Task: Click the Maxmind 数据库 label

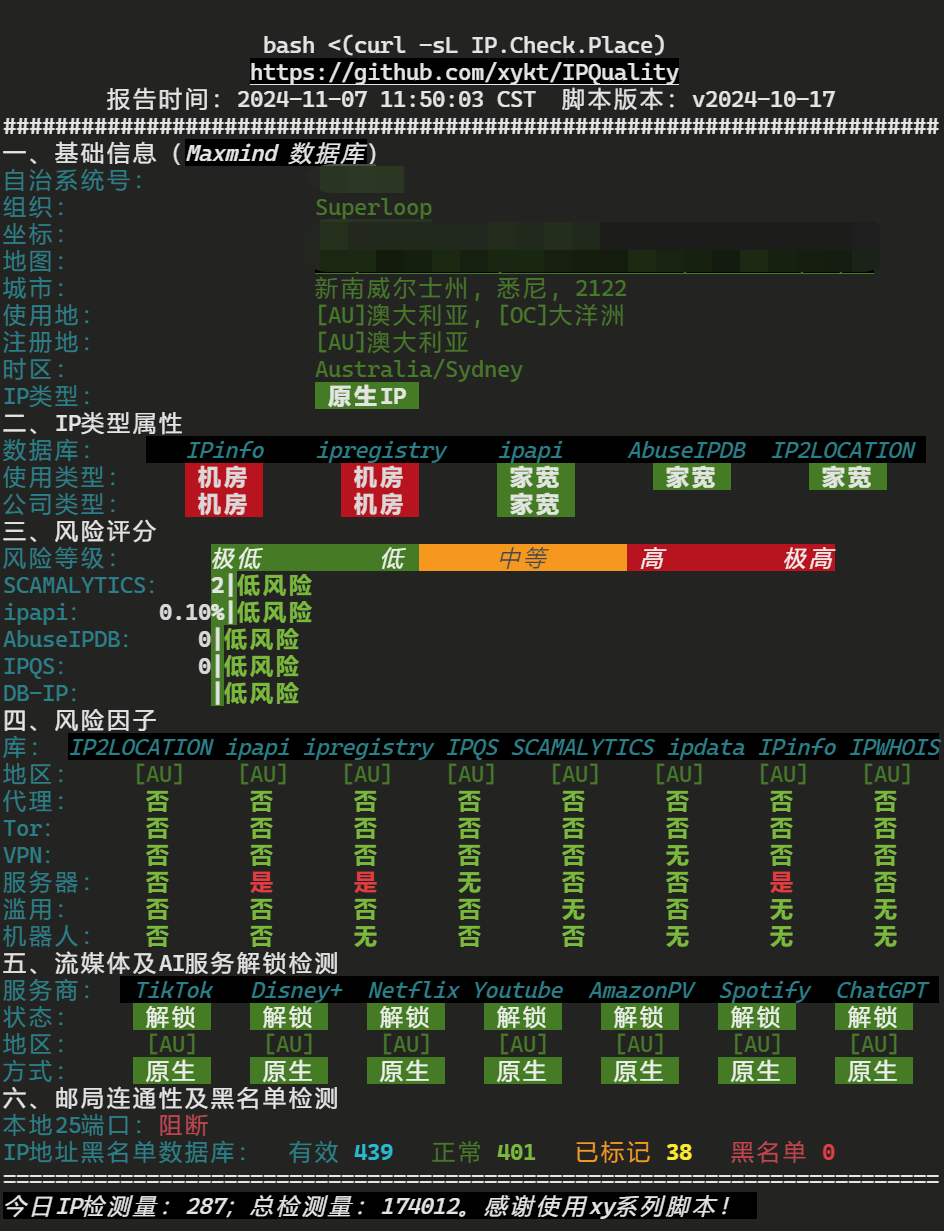Action: pyautogui.click(x=275, y=153)
